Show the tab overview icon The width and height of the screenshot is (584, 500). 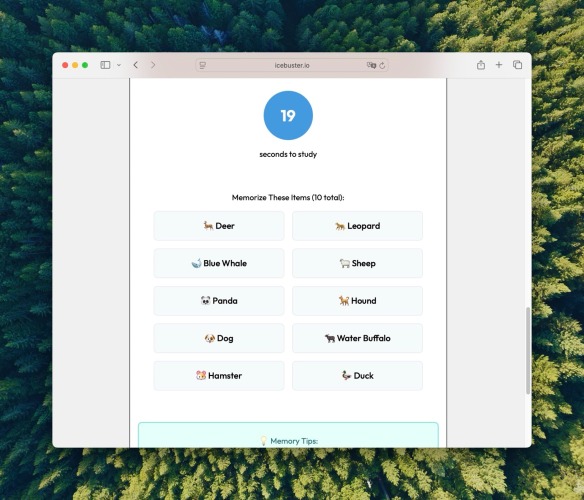(517, 65)
